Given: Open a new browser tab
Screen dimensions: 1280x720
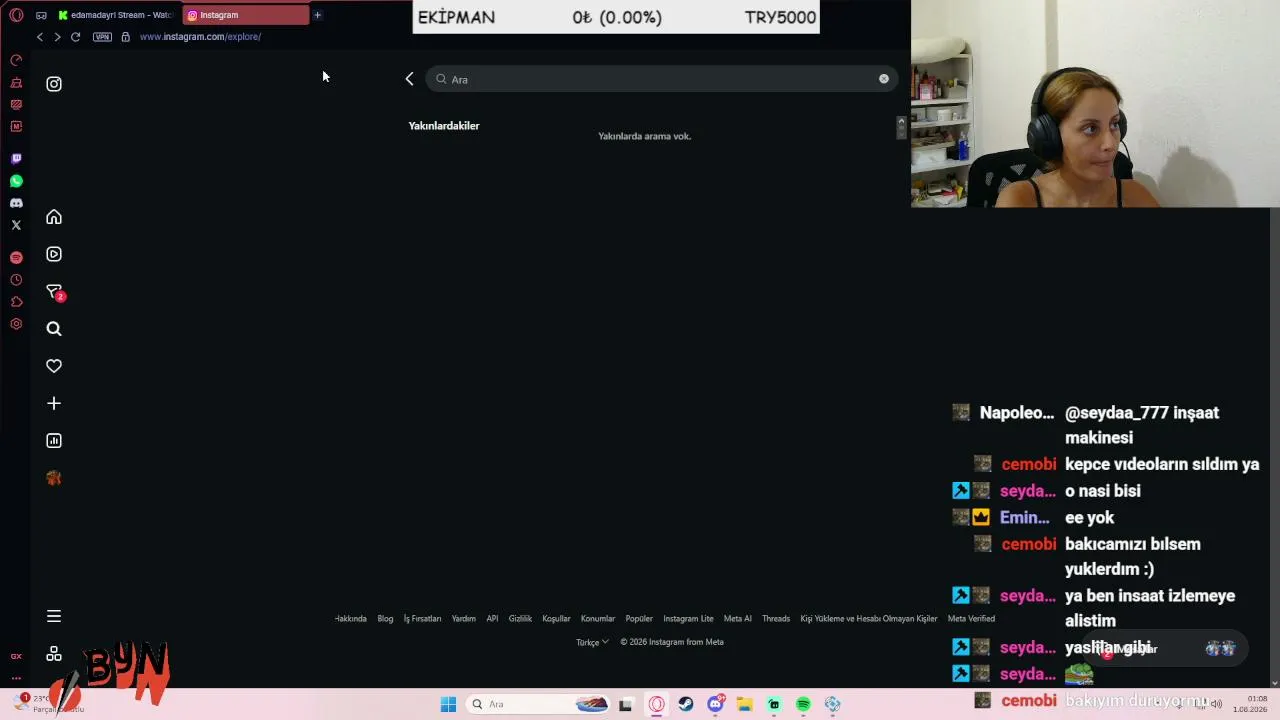Looking at the screenshot, I should pos(318,15).
